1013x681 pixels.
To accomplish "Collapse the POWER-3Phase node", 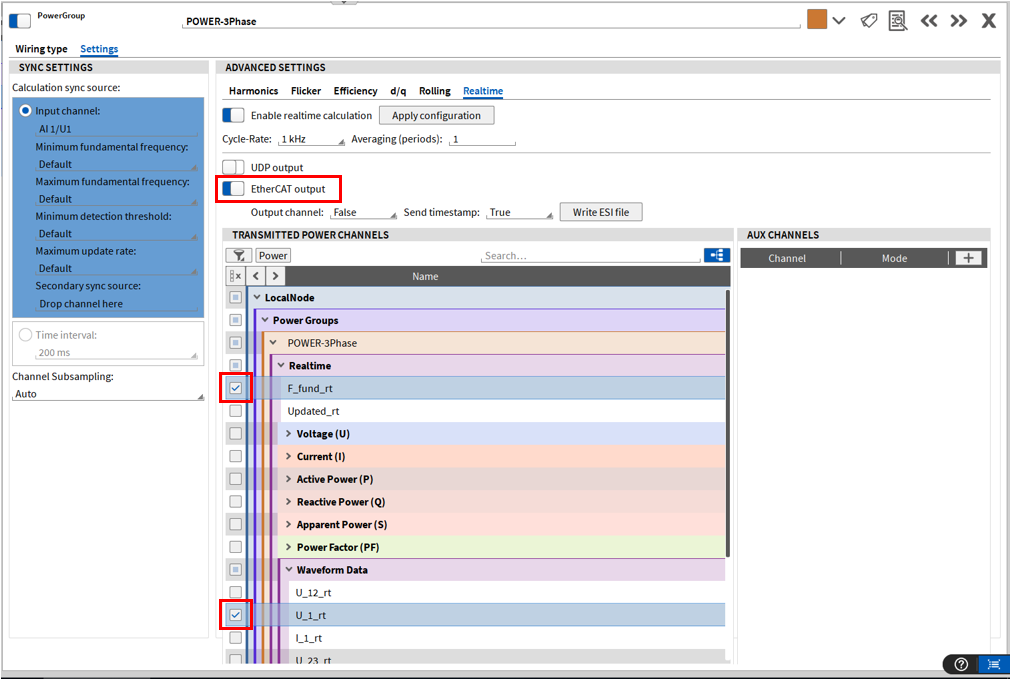I will point(273,342).
